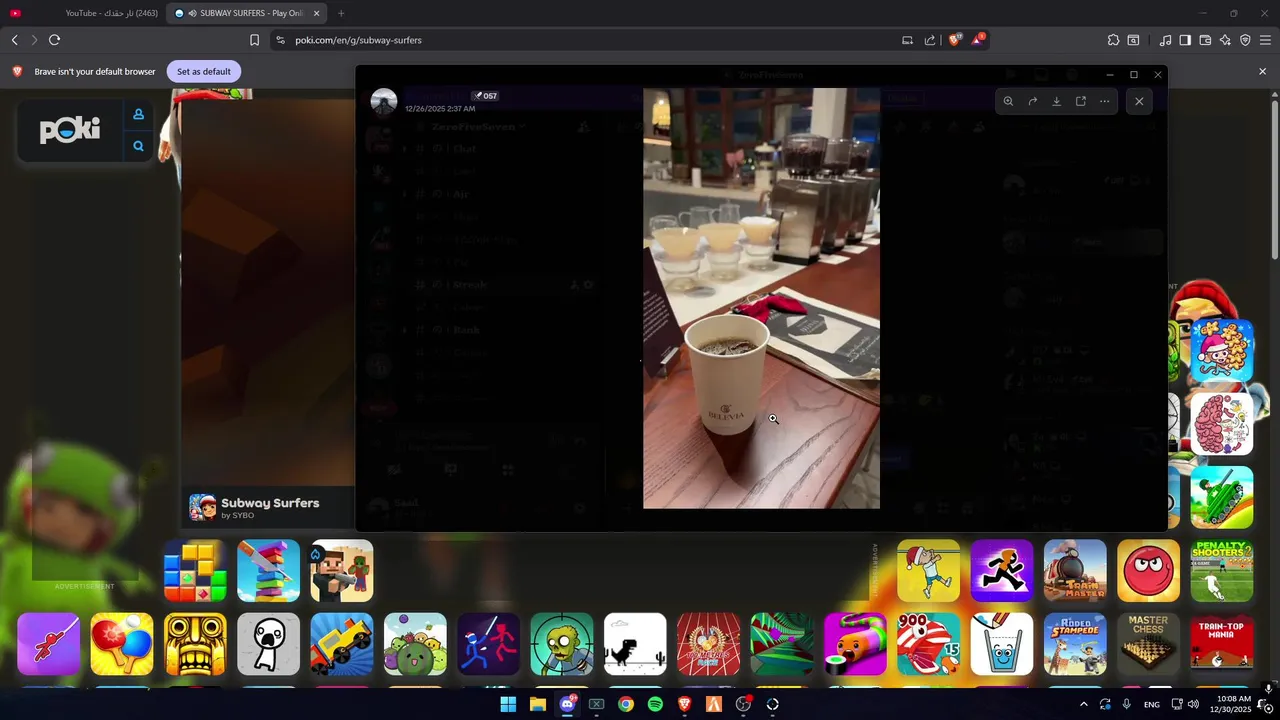Open the Windows Start menu
The width and height of the screenshot is (1280, 720).
pos(508,704)
